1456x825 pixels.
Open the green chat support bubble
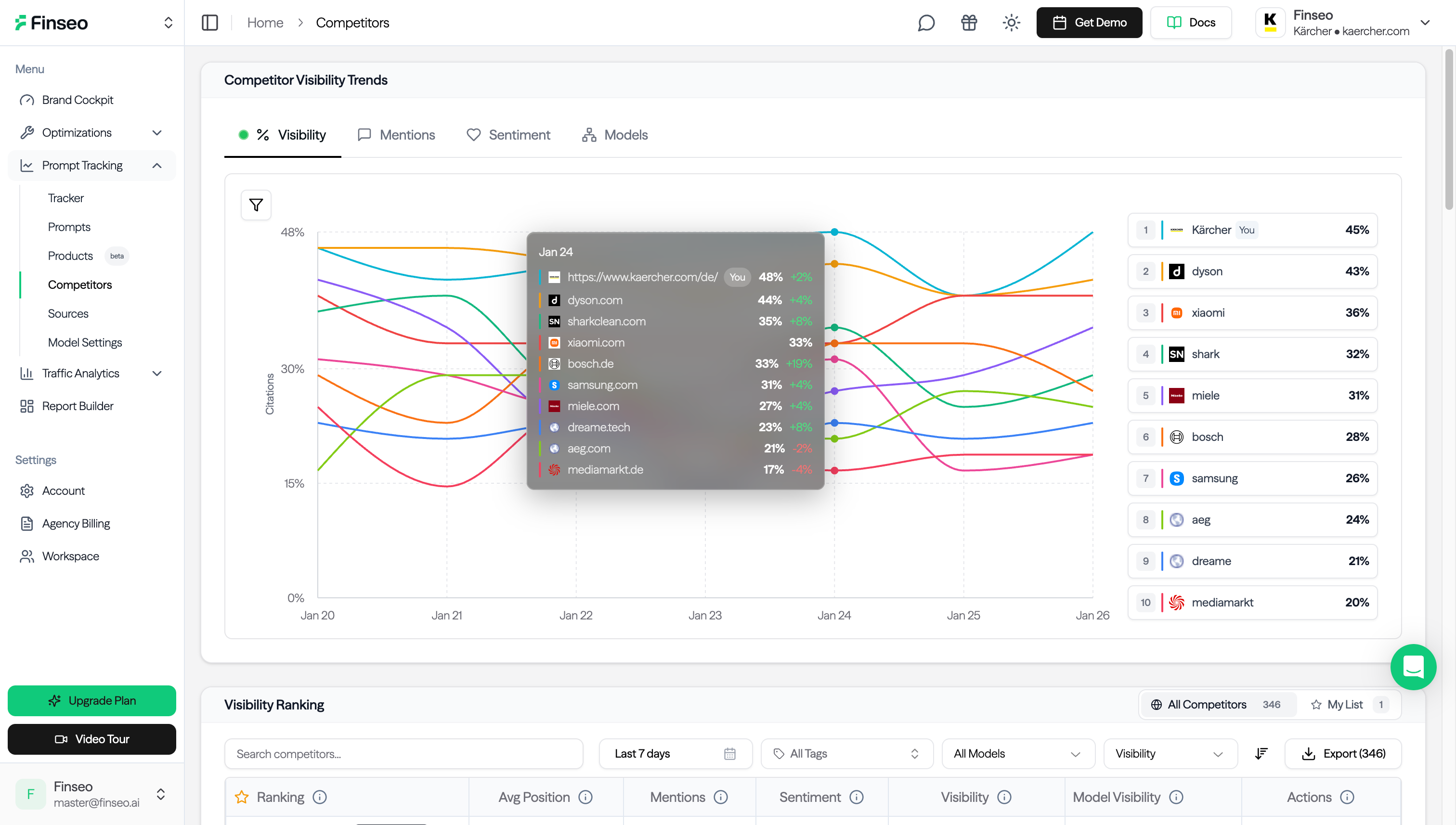(x=1413, y=667)
